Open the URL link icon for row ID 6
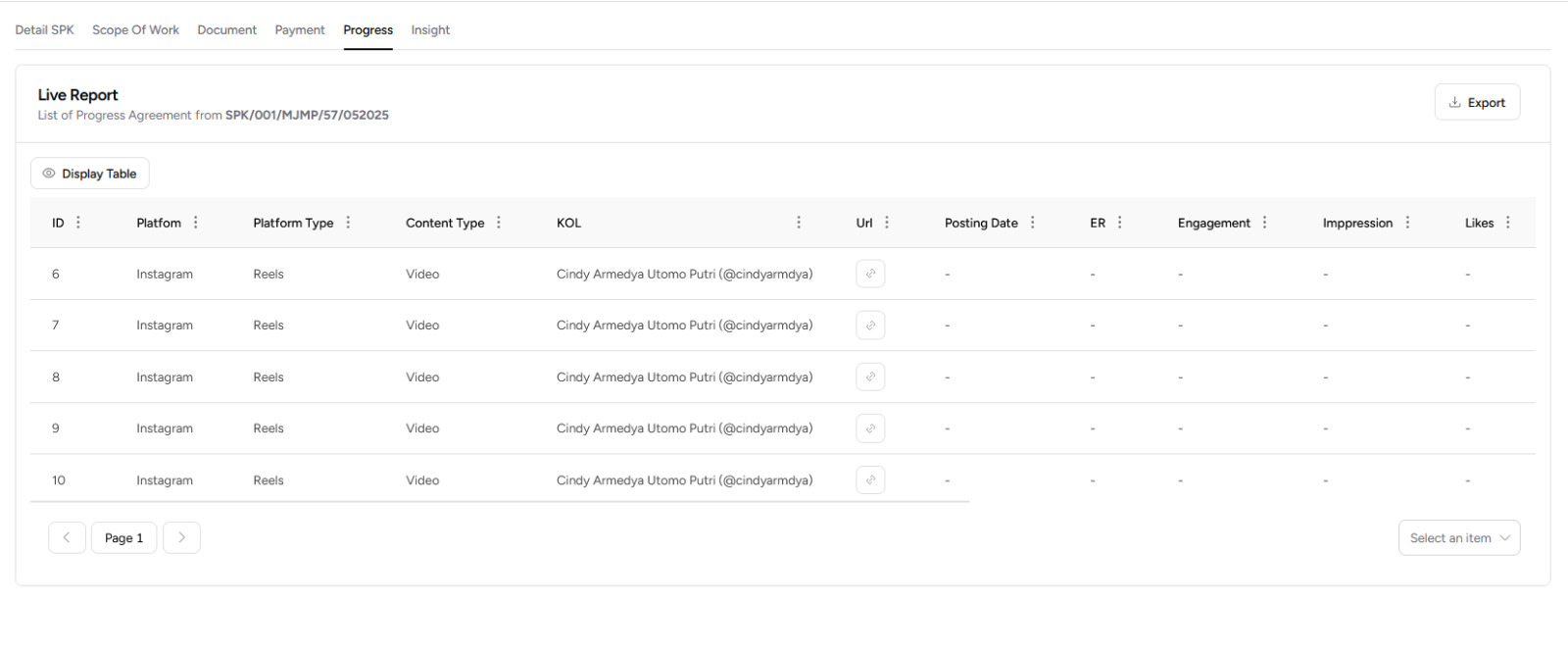Screen dimensions: 1568x654 click(x=870, y=274)
